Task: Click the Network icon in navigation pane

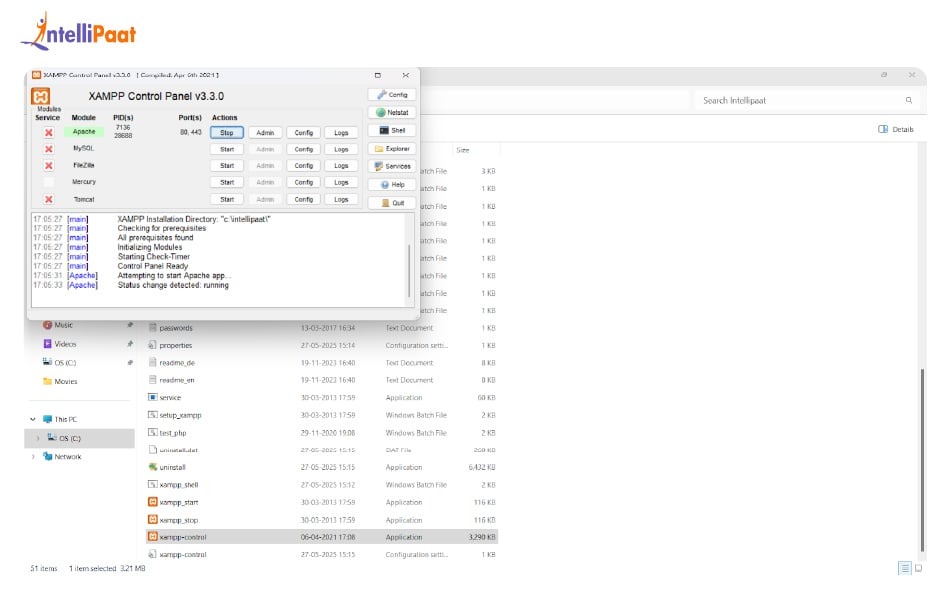Action: tap(47, 457)
